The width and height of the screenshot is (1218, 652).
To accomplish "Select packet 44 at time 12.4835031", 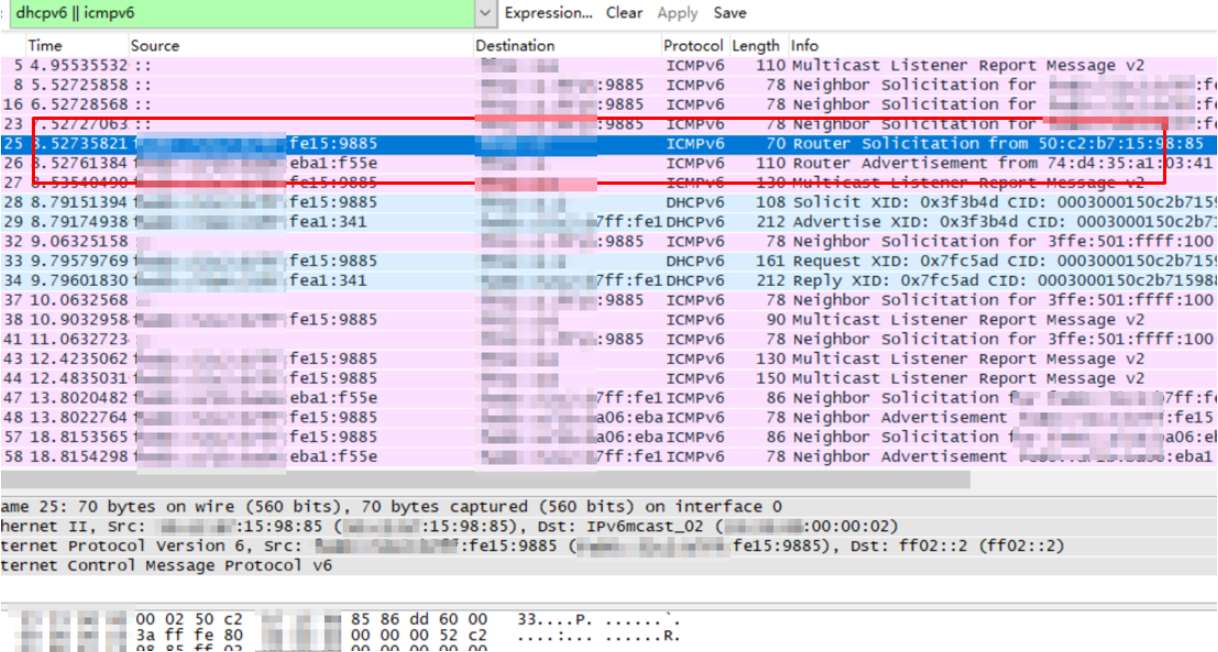I will [x=609, y=378].
